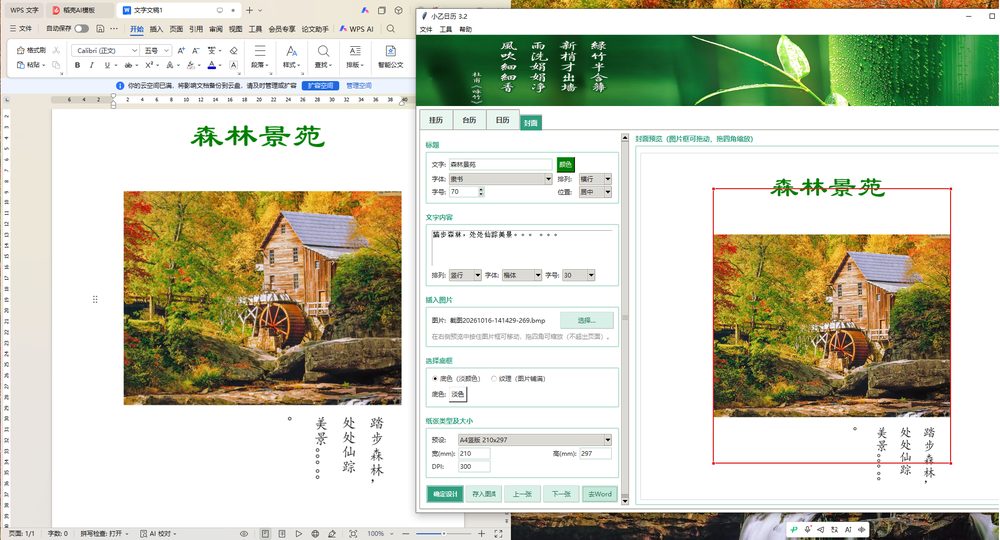Click the WPS zoom slider
Image resolution: width=1000 pixels, height=540 pixels.
[443, 534]
